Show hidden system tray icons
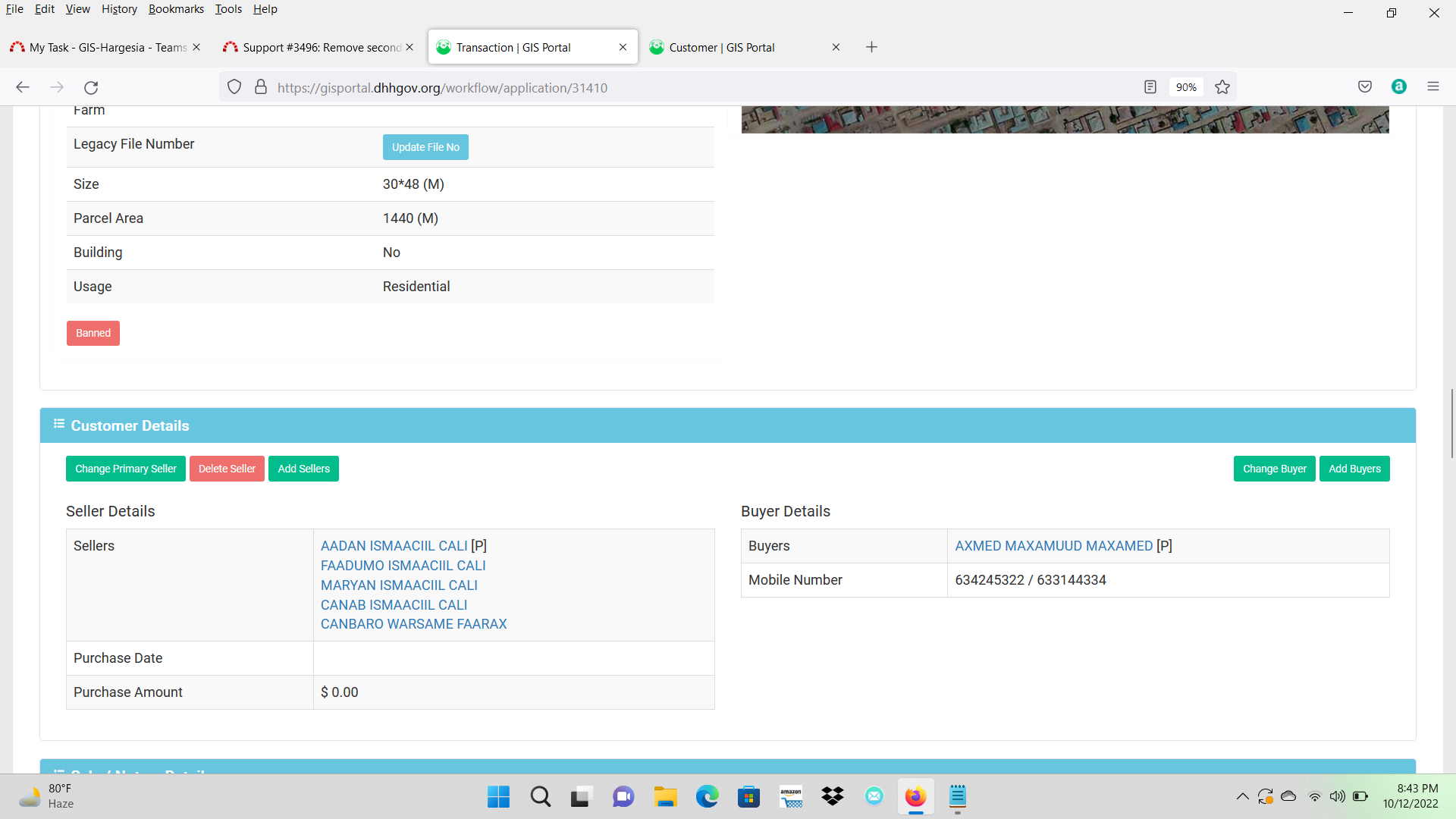 click(1242, 796)
